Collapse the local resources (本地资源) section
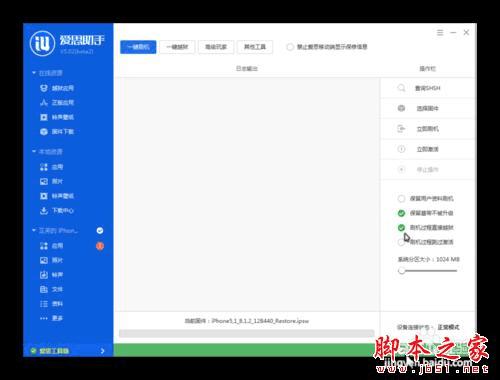Viewport: 500px width, 380px height. (x=34, y=151)
